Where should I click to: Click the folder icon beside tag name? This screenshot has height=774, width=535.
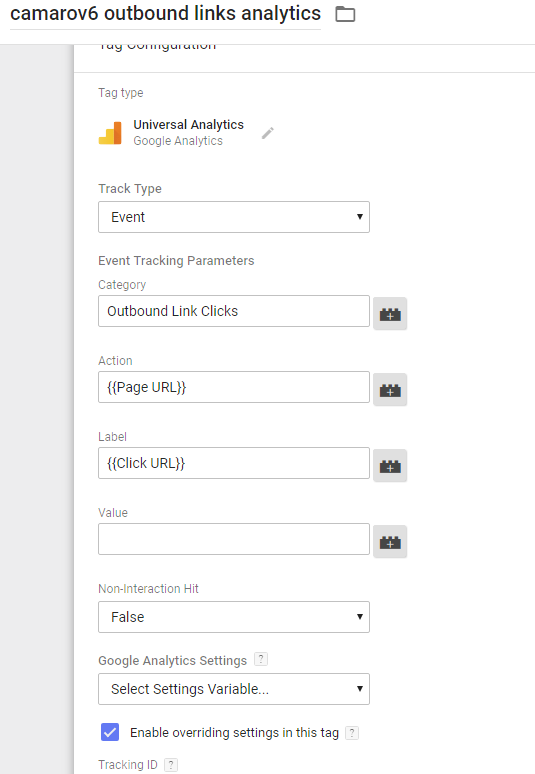tap(345, 14)
